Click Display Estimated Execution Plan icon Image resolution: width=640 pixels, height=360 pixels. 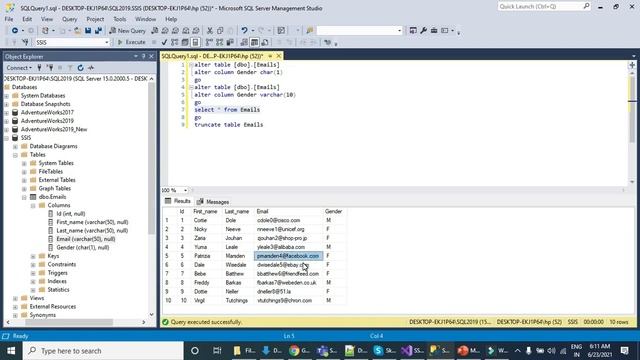point(175,42)
